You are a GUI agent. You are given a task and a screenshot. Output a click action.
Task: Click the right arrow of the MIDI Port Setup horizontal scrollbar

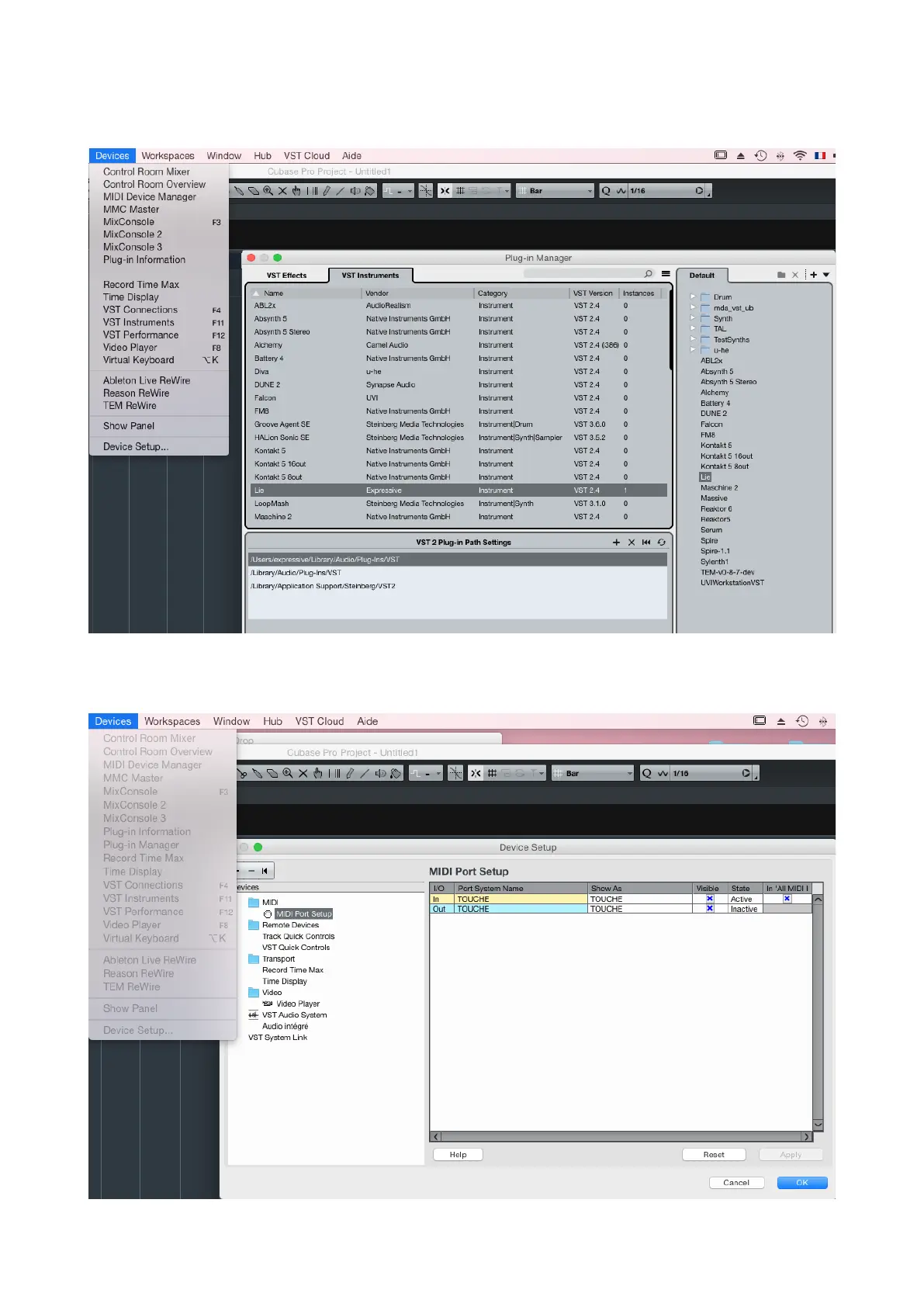coord(807,1136)
